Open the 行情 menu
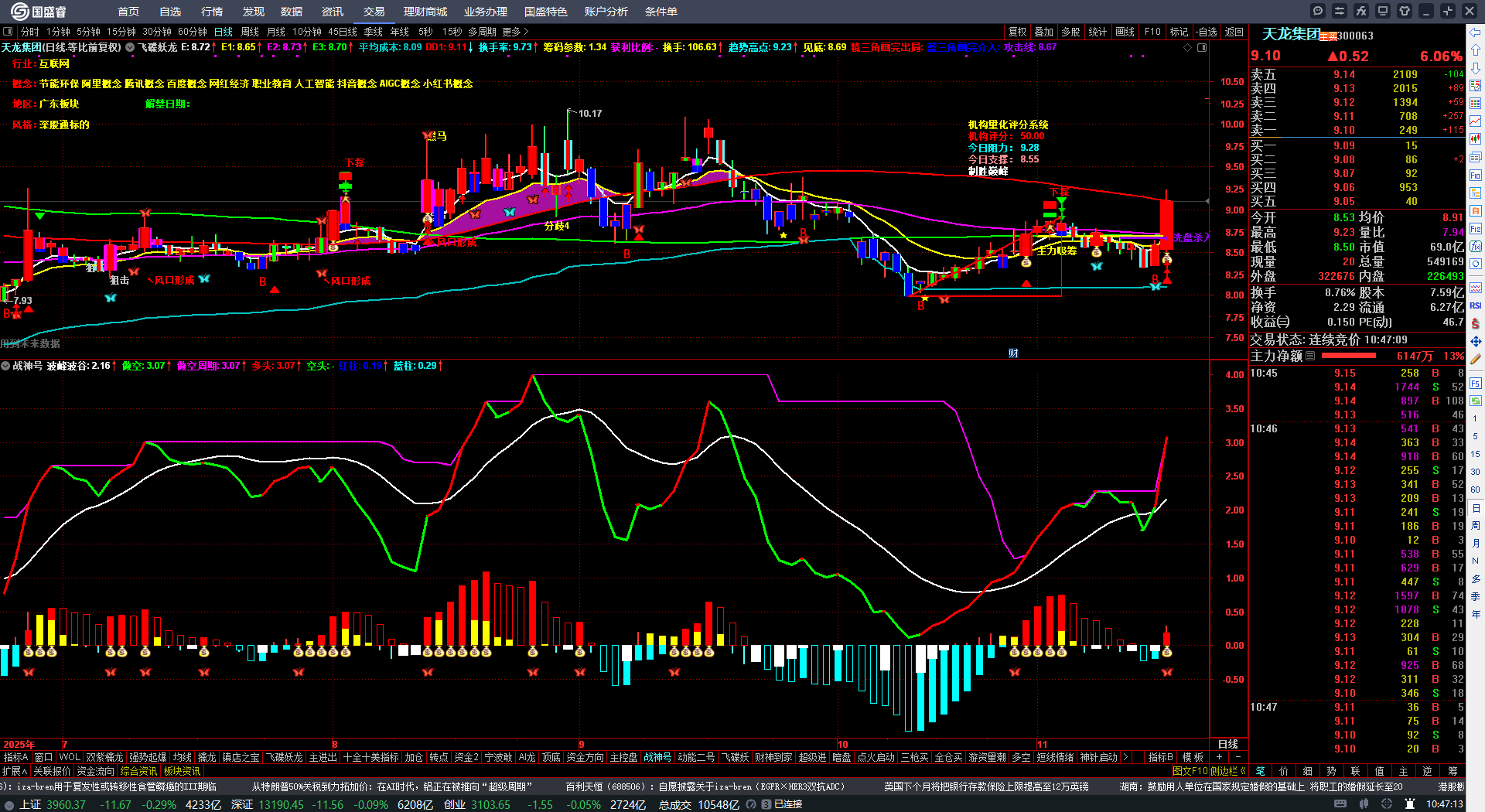This screenshot has height=812, width=1485. (x=212, y=12)
